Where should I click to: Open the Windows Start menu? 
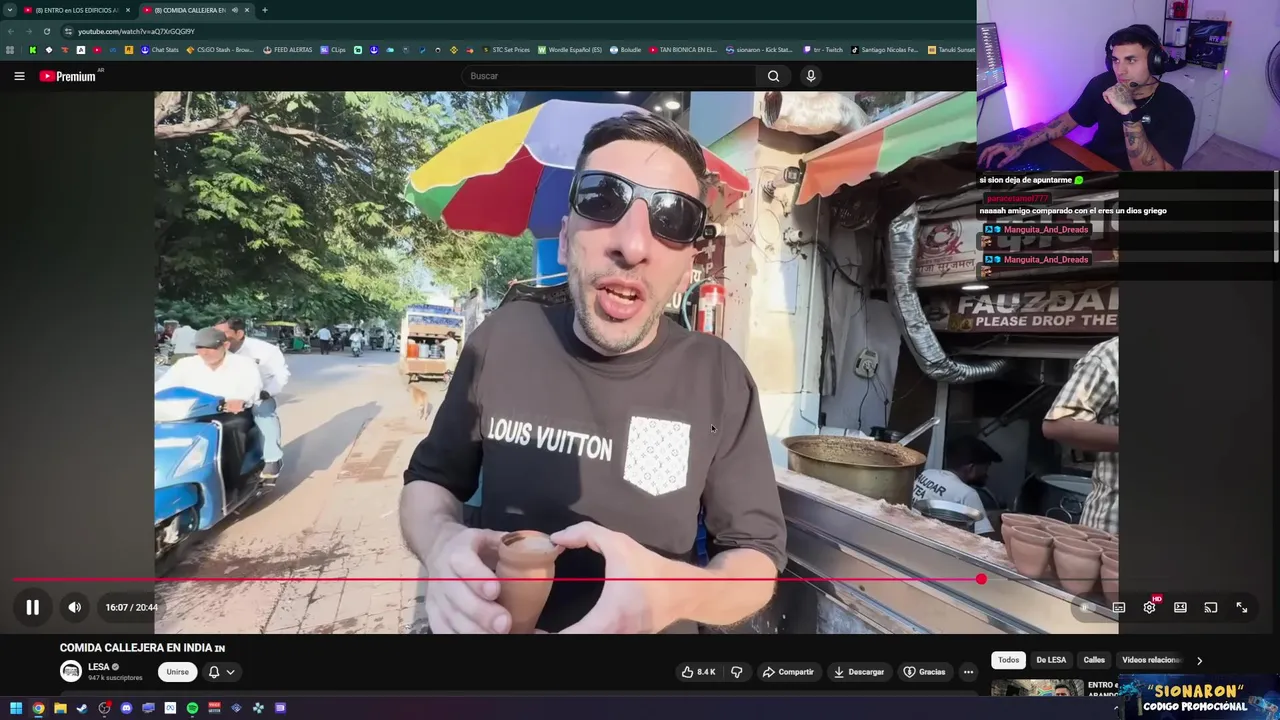(x=16, y=708)
